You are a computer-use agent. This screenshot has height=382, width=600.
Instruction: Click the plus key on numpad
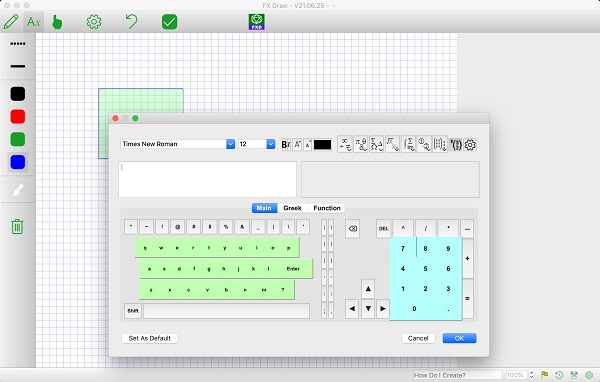[467, 258]
